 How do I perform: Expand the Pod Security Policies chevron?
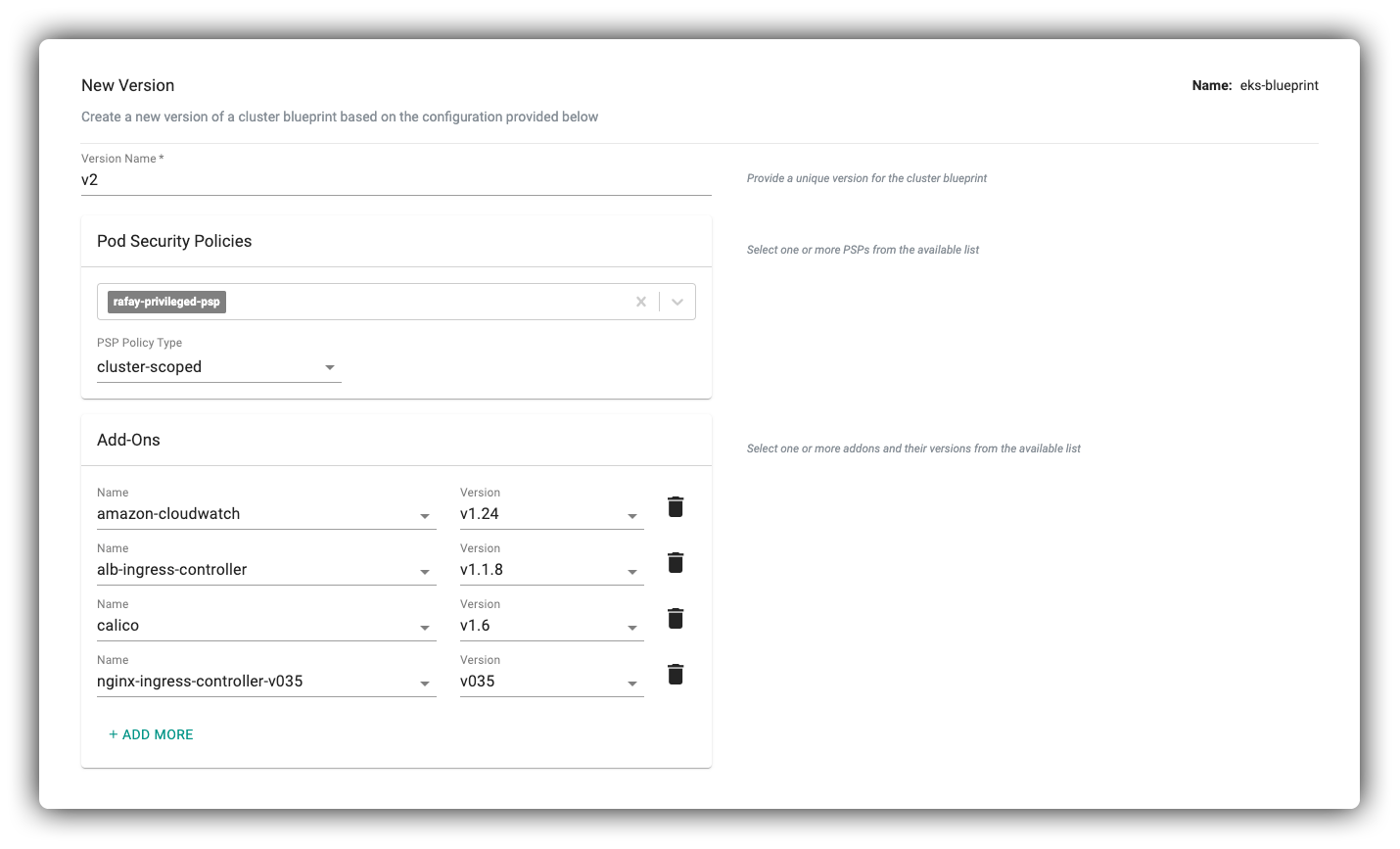tap(677, 302)
